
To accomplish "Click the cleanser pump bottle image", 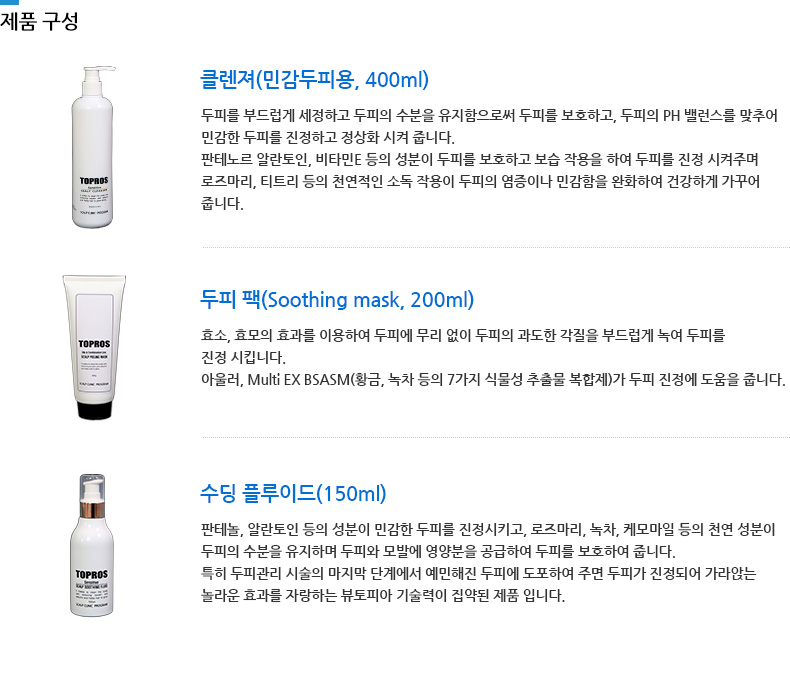I will 93,147.
